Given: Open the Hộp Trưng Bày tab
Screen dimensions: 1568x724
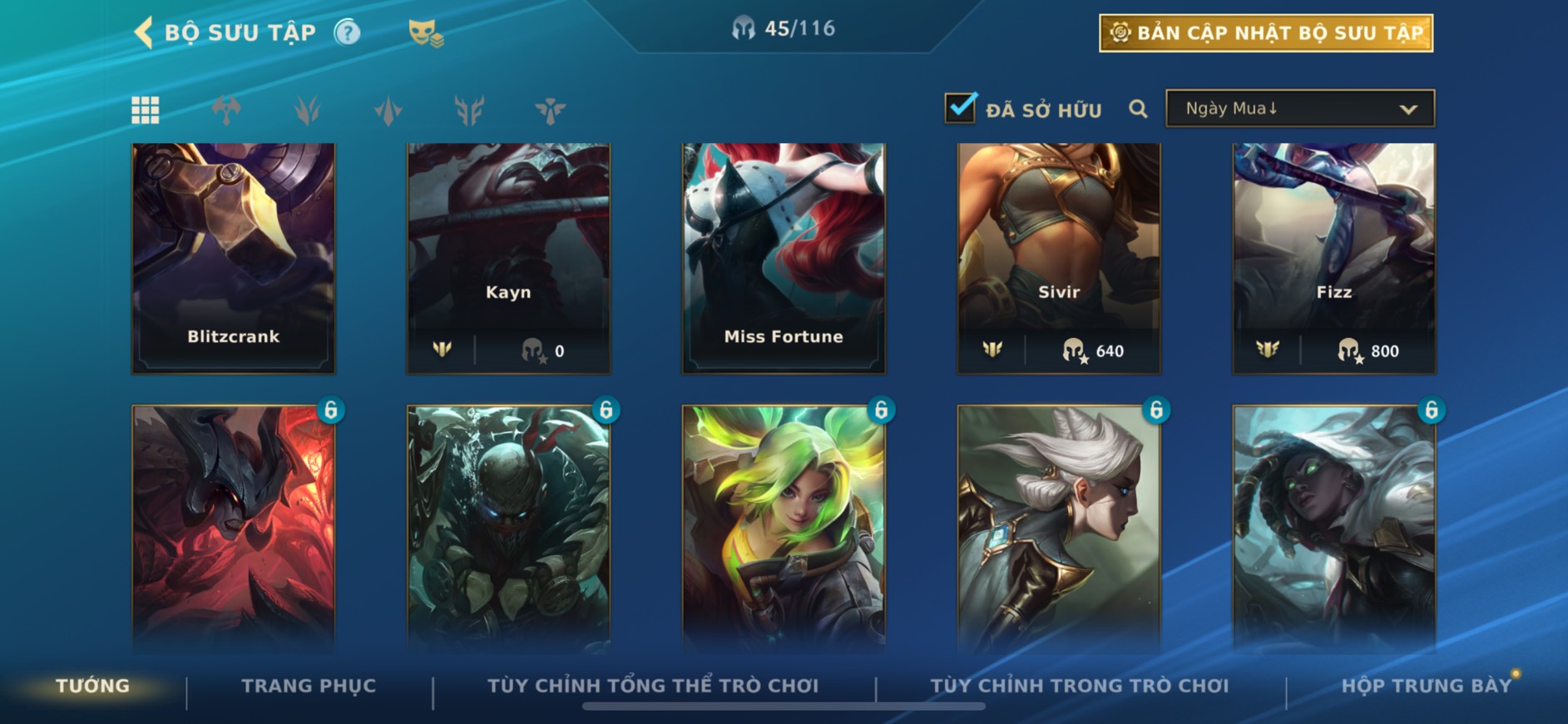Looking at the screenshot, I should tap(1426, 686).
